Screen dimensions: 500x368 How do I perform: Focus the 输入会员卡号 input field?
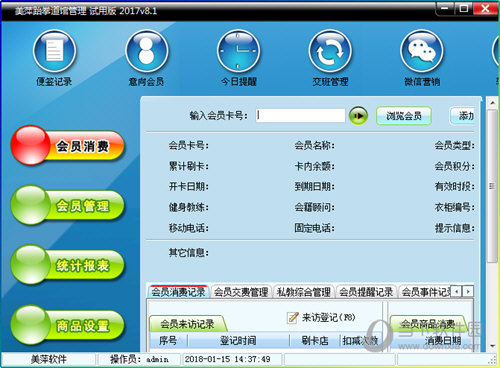300,116
